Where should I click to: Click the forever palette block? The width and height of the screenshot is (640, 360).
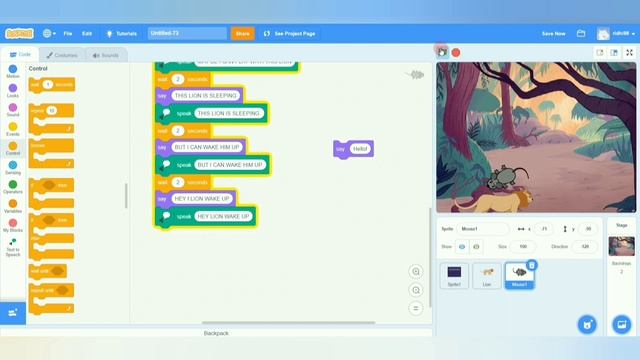coord(51,153)
